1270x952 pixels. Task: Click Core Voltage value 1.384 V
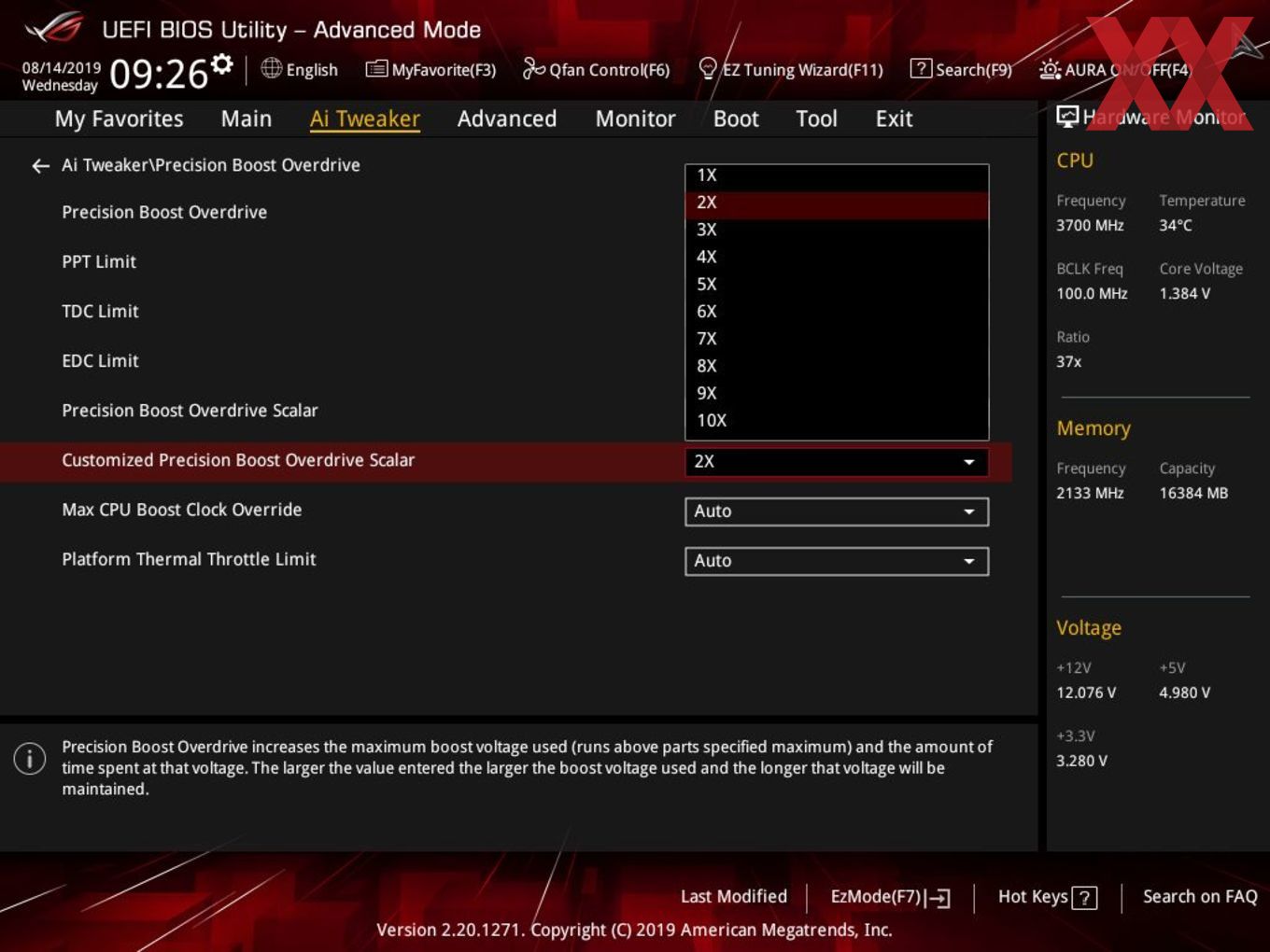1185,294
